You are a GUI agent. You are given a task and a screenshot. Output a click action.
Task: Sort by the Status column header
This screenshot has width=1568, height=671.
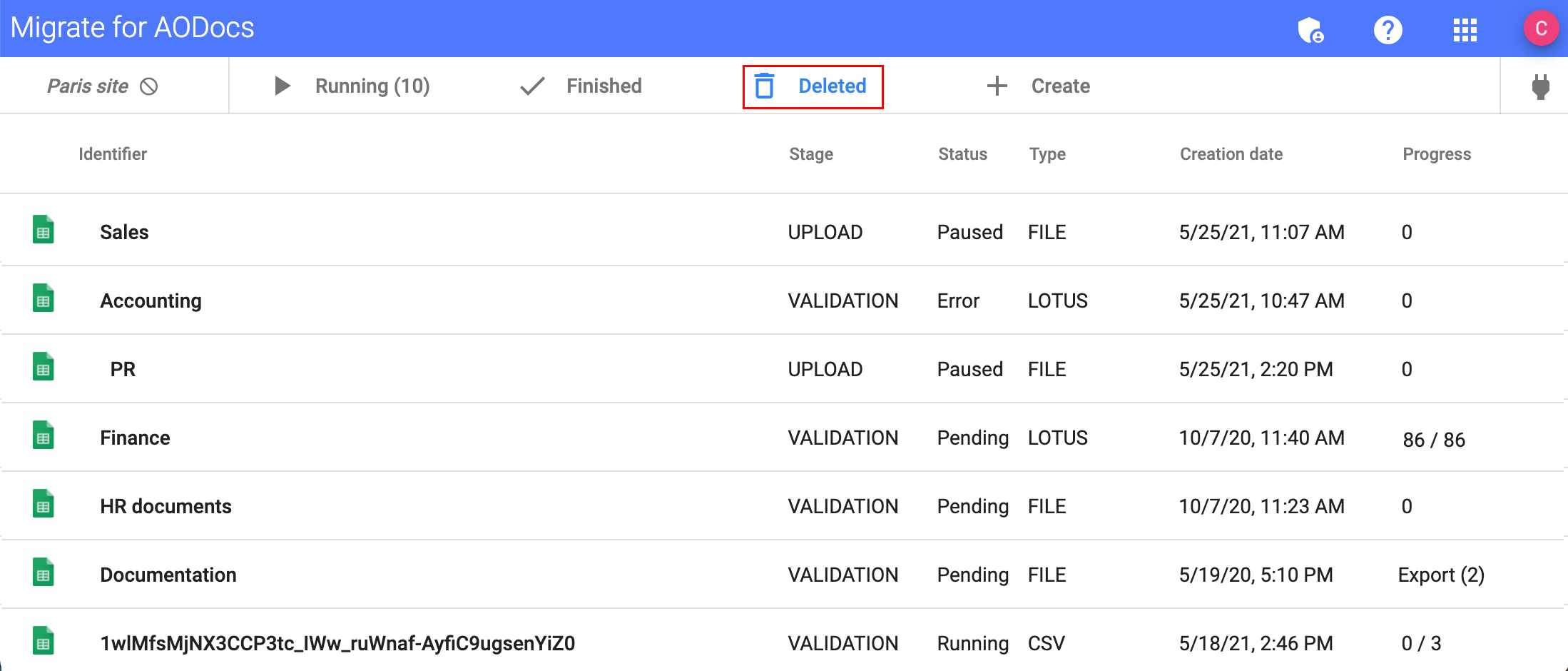pyautogui.click(x=962, y=154)
